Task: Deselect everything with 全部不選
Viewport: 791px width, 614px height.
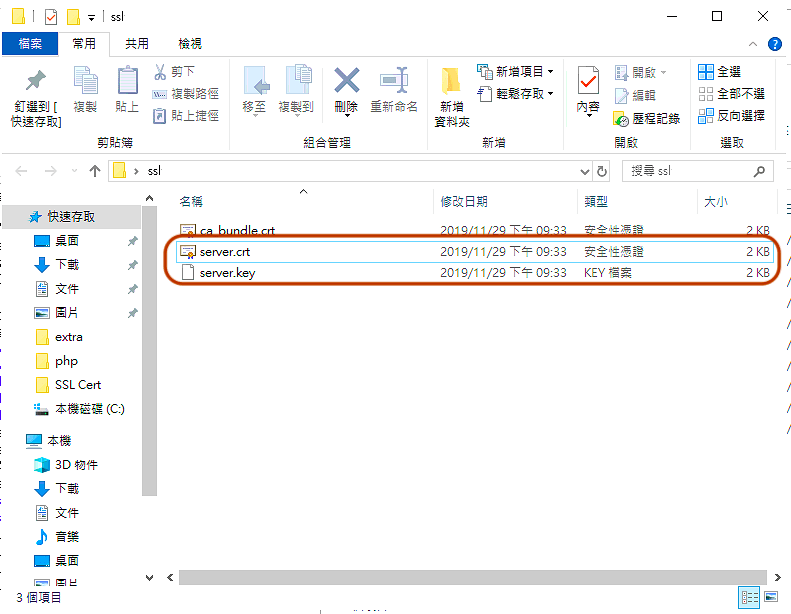Action: click(x=731, y=94)
